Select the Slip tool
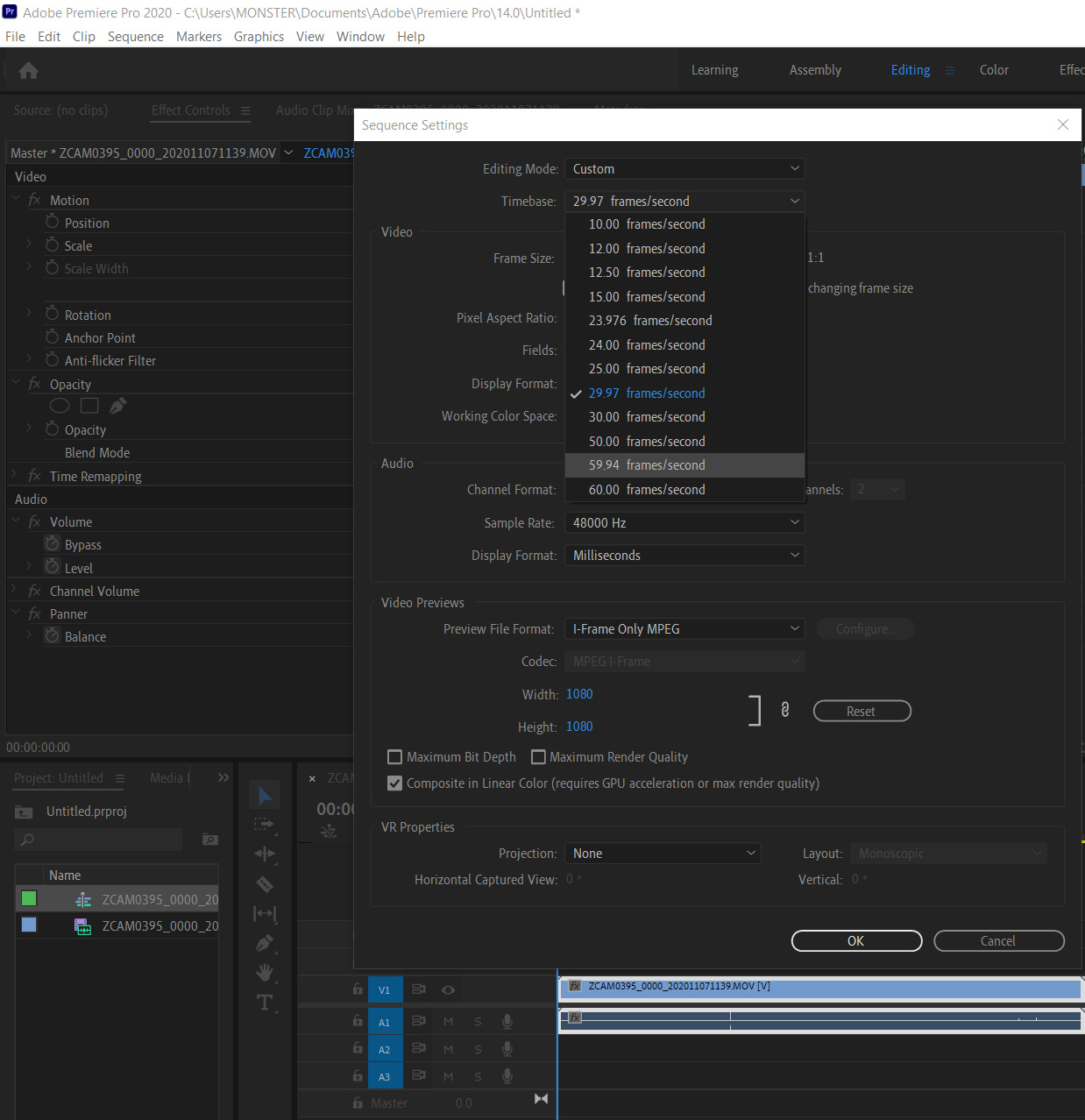The height and width of the screenshot is (1120, 1085). 265,913
